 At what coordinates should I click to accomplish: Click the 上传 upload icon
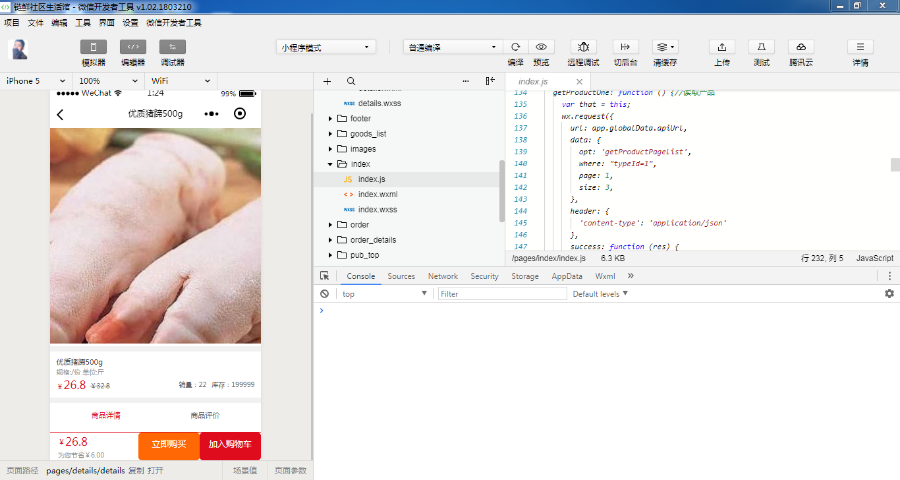tap(722, 47)
